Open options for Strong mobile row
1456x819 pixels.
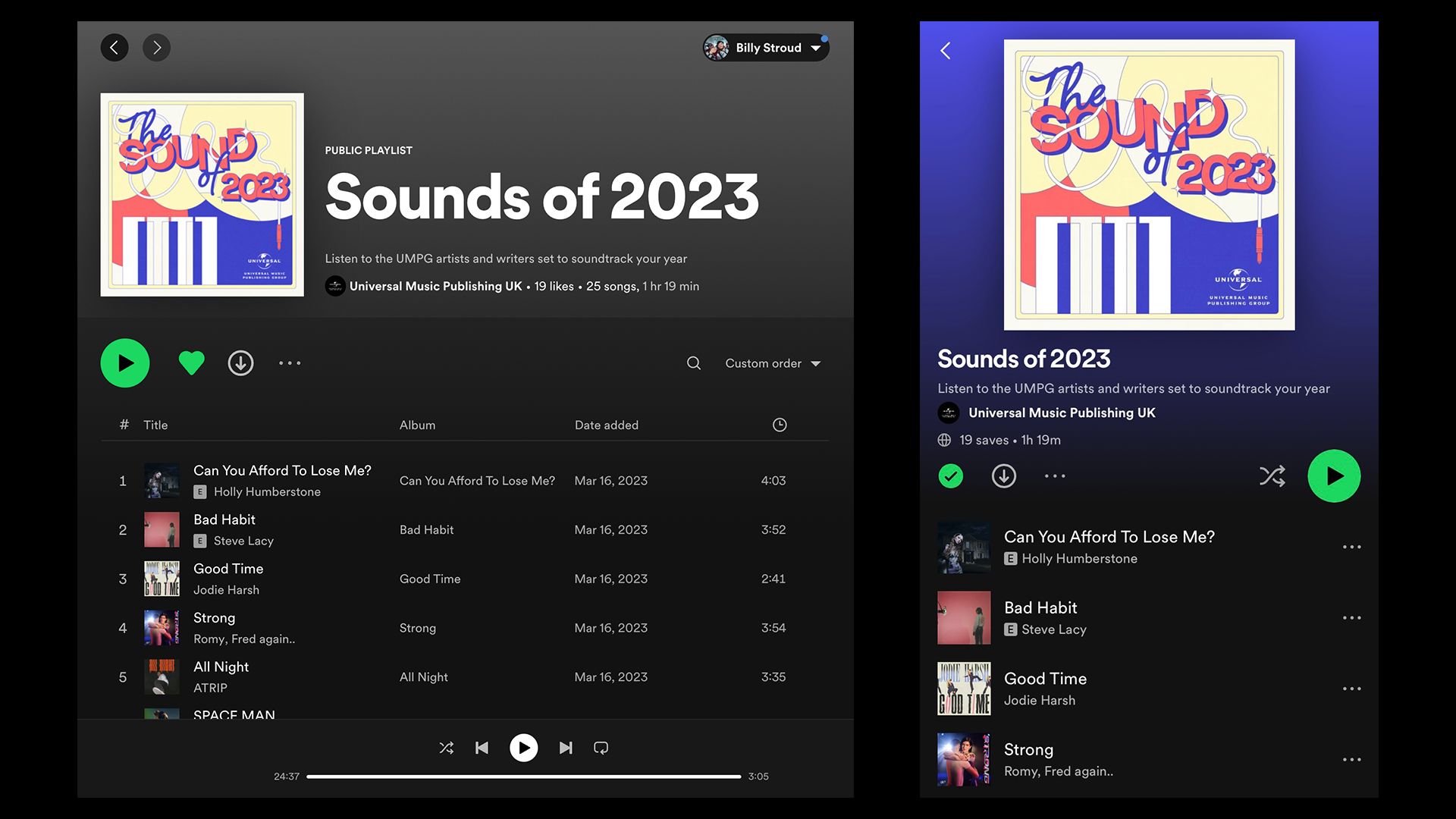[x=1351, y=760]
